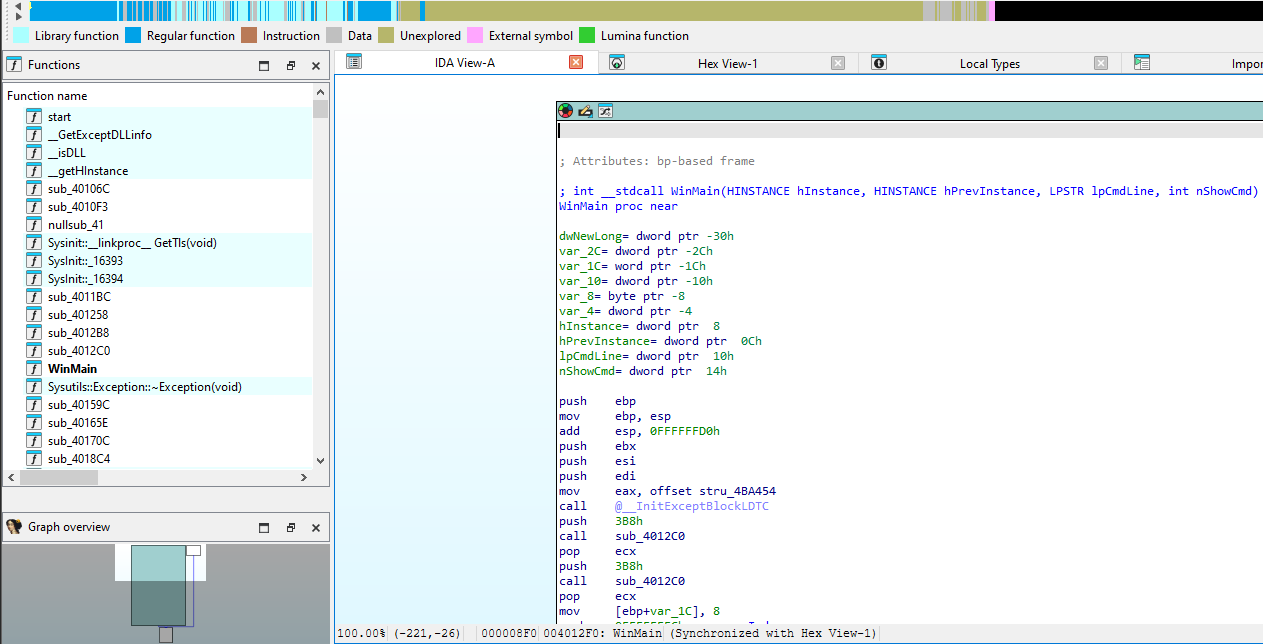Click the functions list right scroll arrow
1263x644 pixels.
pos(305,478)
